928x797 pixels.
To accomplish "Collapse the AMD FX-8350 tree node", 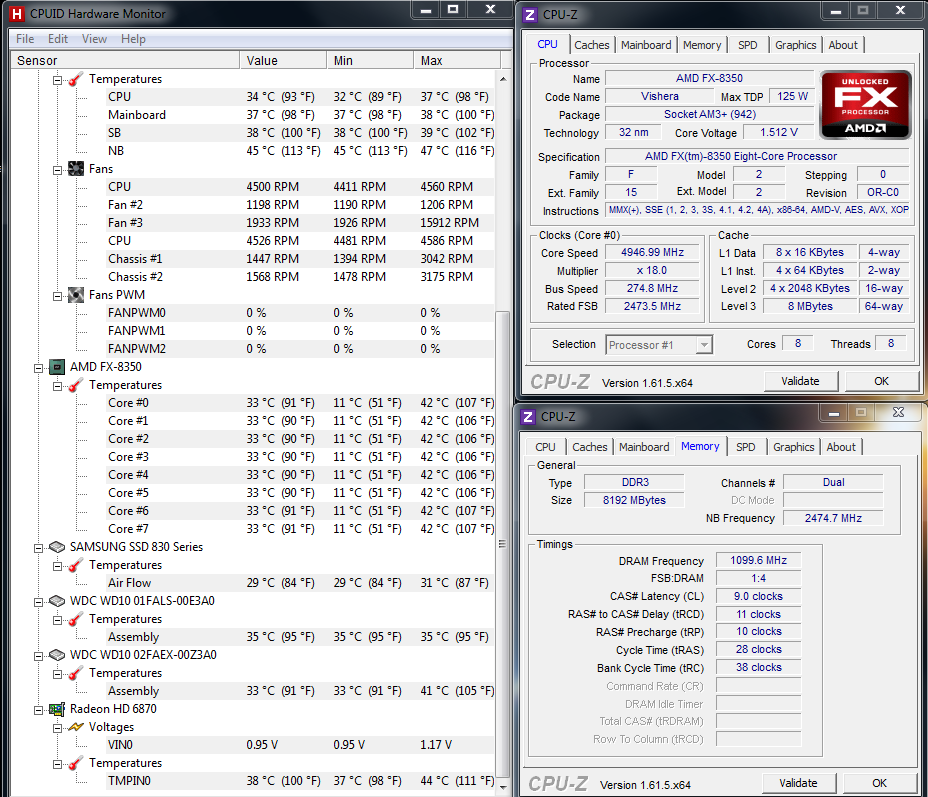I will 38,368.
